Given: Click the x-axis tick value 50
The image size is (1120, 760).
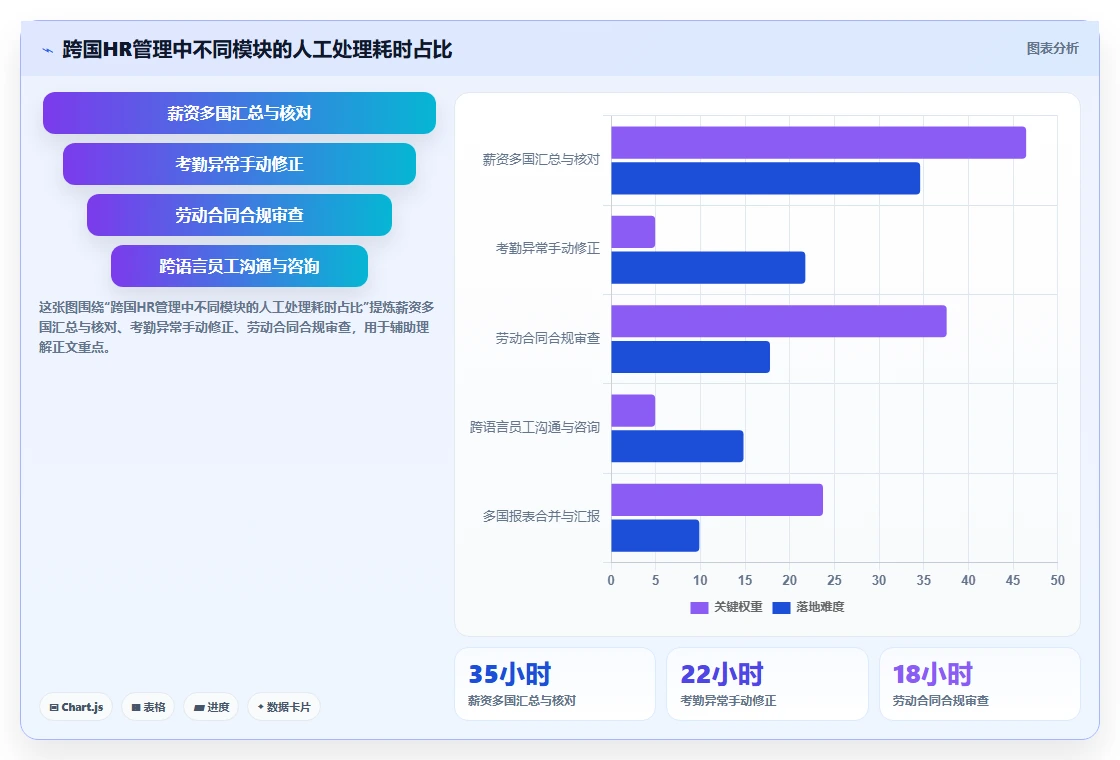Looking at the screenshot, I should pyautogui.click(x=1057, y=581).
